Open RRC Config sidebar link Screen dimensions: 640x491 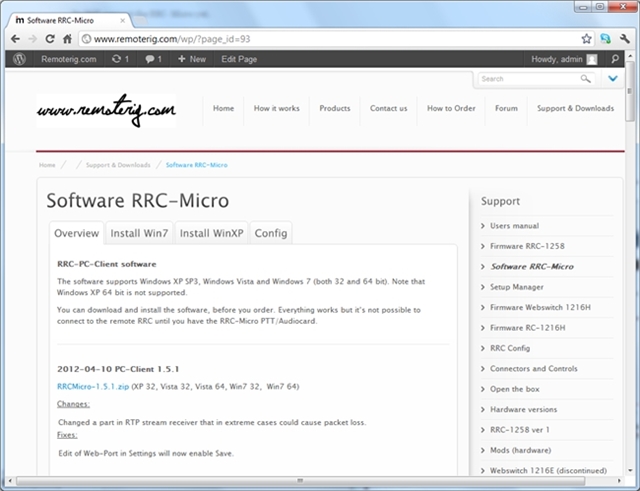coord(510,348)
